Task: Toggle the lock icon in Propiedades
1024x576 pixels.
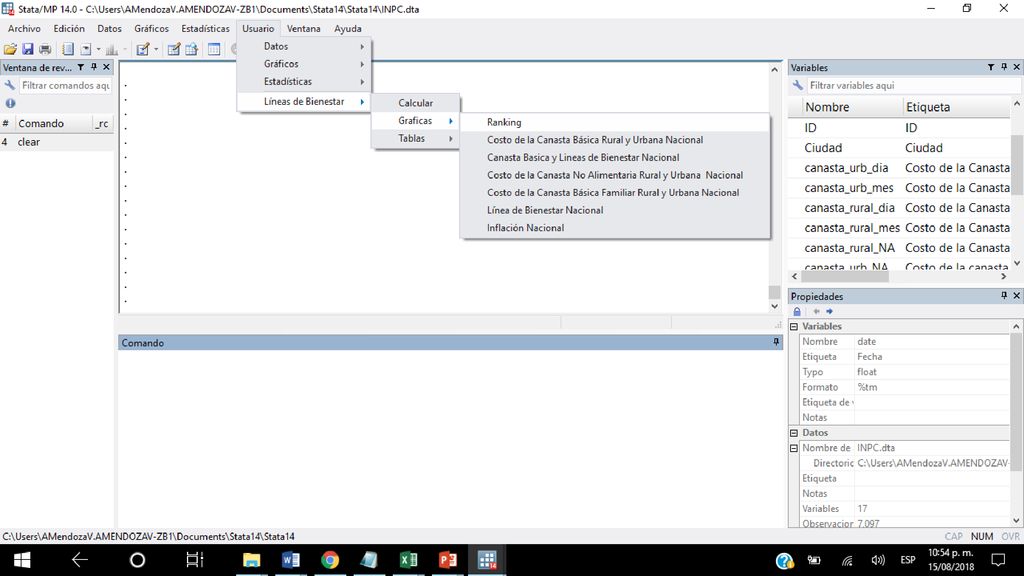Action: 797,312
